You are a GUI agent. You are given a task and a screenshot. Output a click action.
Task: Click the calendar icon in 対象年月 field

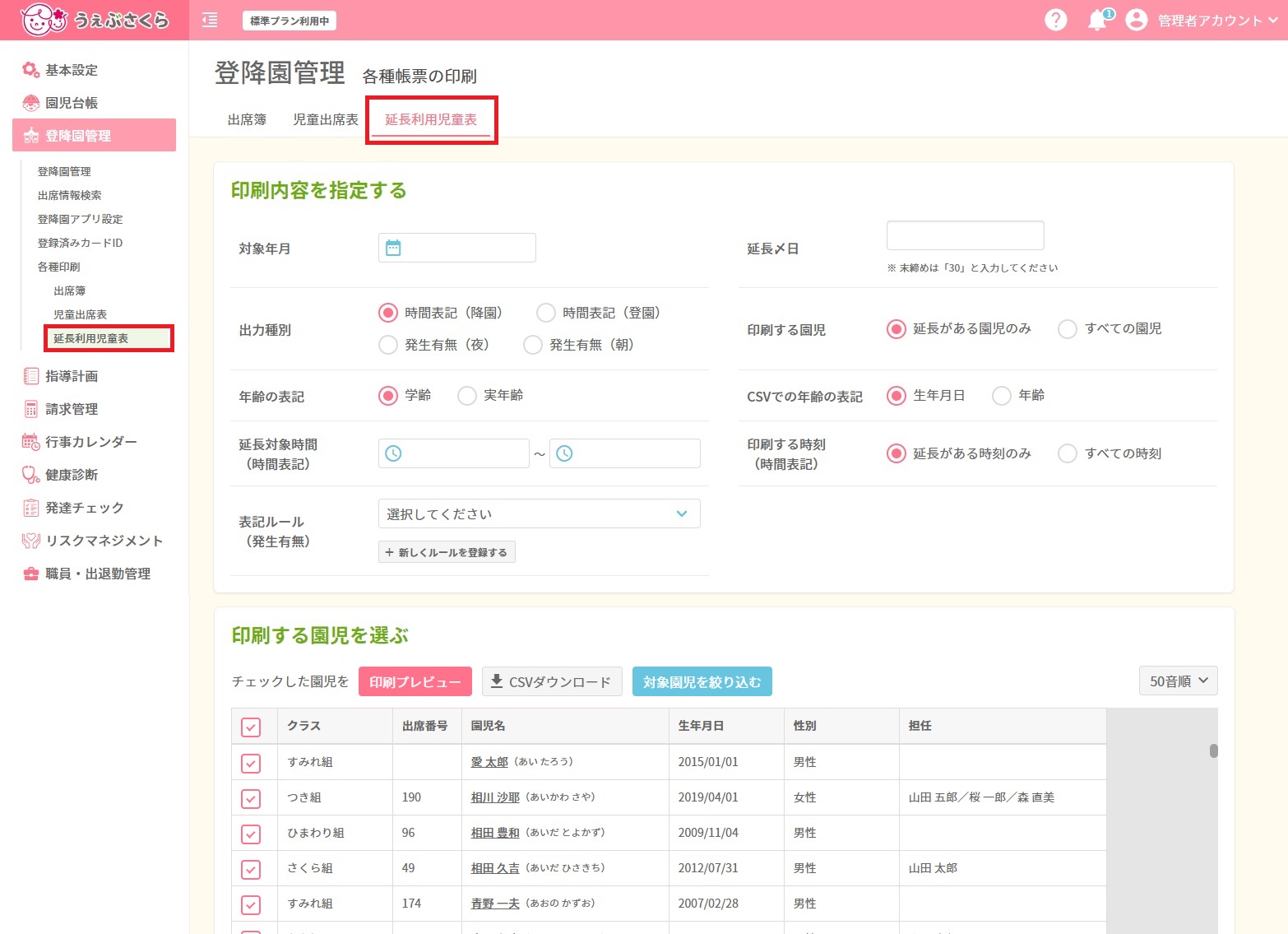pyautogui.click(x=393, y=248)
